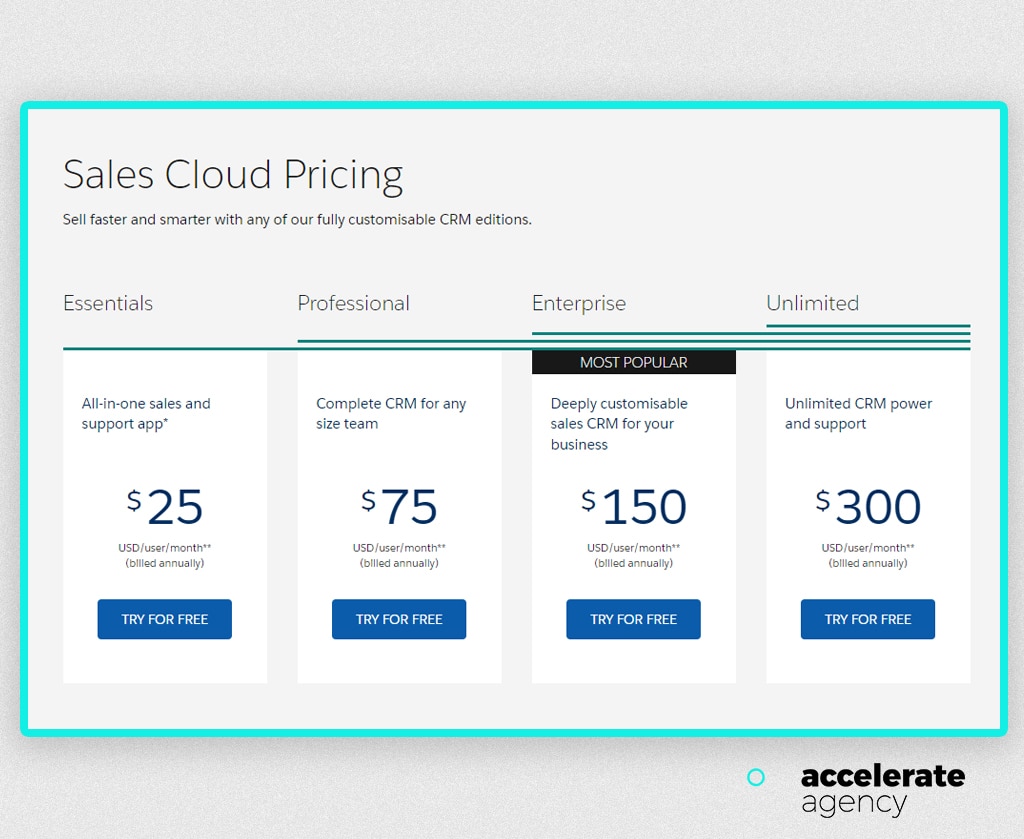1024x839 pixels.
Task: Select the Enterprise edition heading
Action: pyautogui.click(x=579, y=303)
